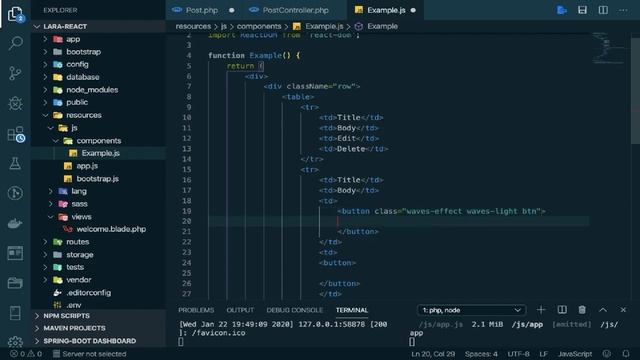This screenshot has height=360, width=640.
Task: Open the OUTPUT panel tab
Action: click(x=240, y=310)
